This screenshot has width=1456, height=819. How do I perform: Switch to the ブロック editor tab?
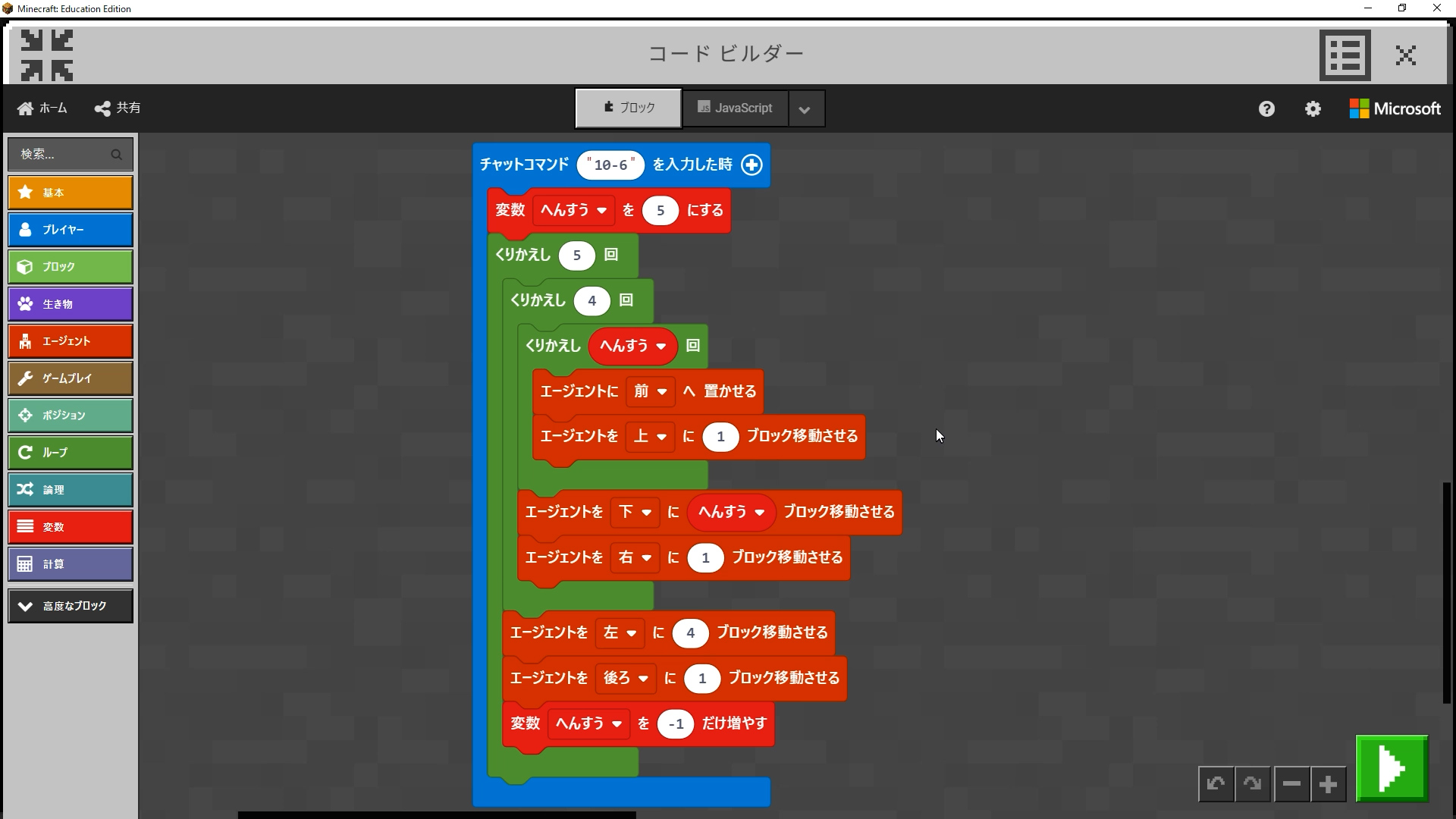[628, 108]
